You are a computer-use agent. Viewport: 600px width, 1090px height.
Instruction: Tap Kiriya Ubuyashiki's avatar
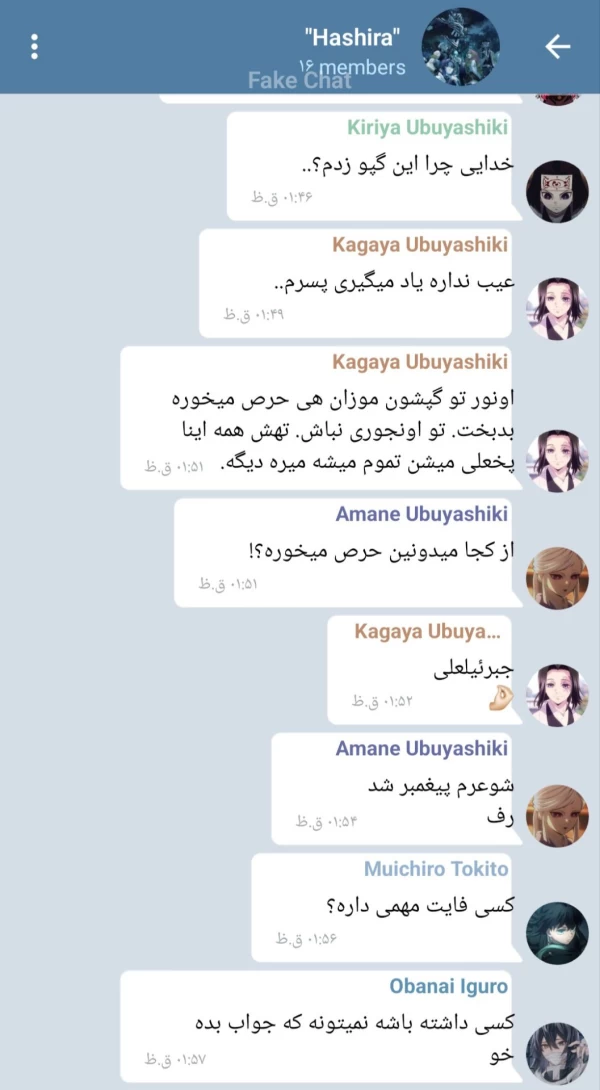[557, 191]
